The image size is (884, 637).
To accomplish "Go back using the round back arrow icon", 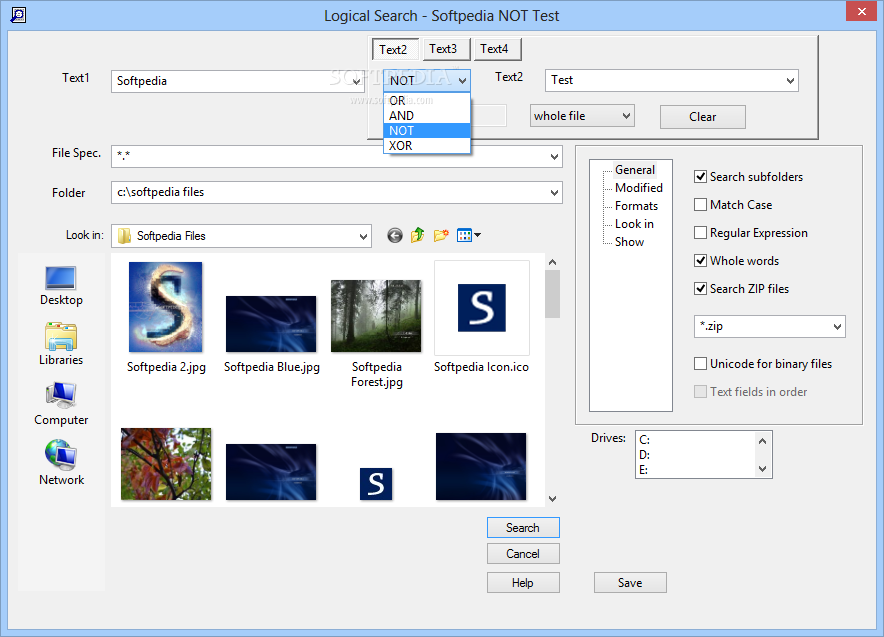I will coord(395,235).
